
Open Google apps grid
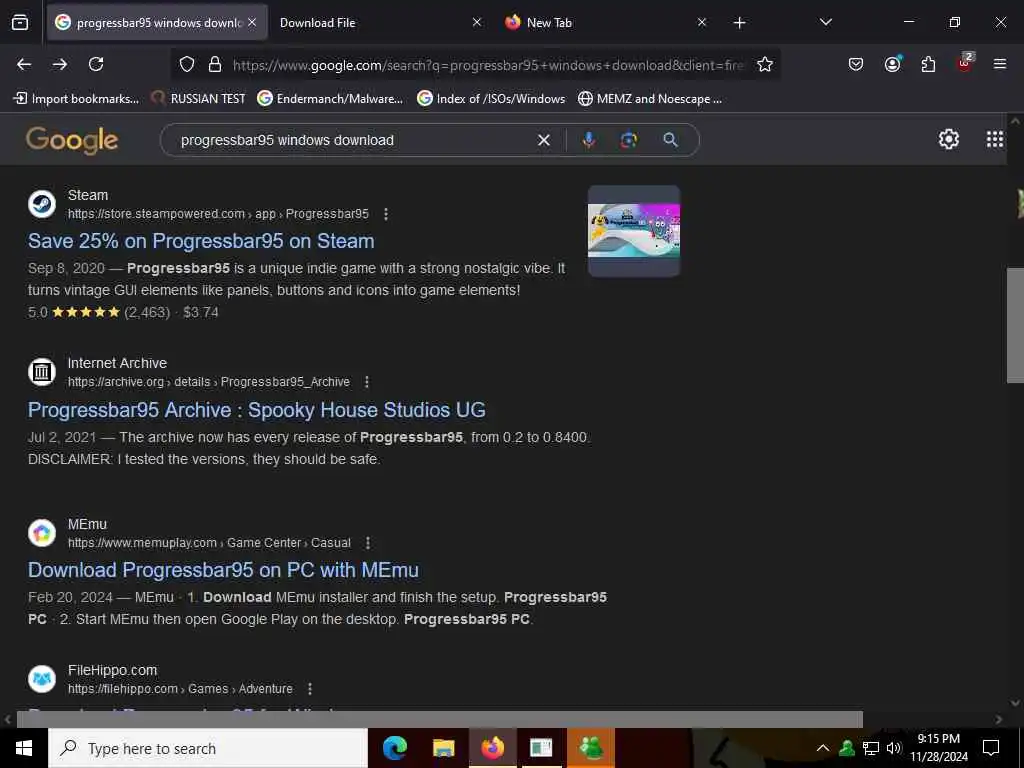[995, 139]
